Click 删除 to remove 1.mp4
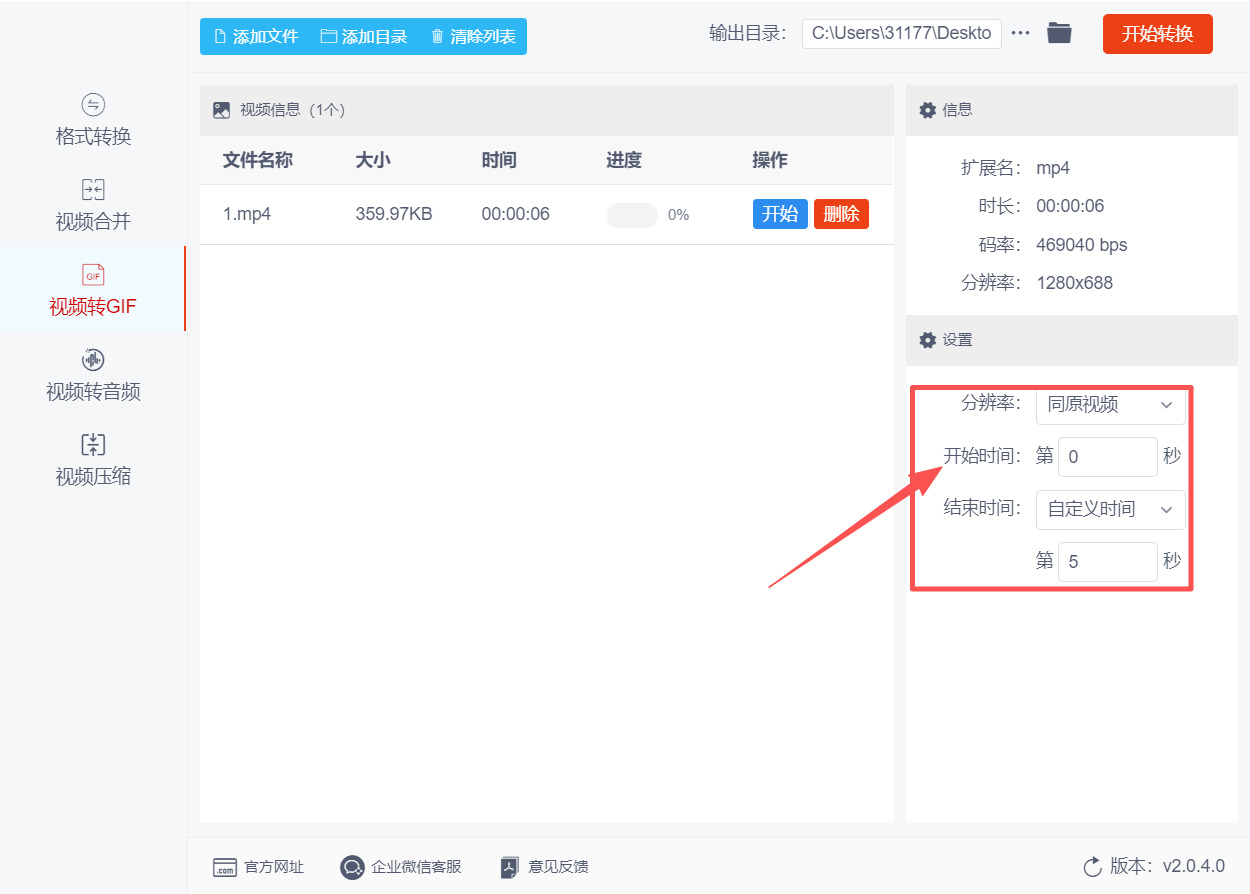This screenshot has height=894, width=1250. coord(841,214)
